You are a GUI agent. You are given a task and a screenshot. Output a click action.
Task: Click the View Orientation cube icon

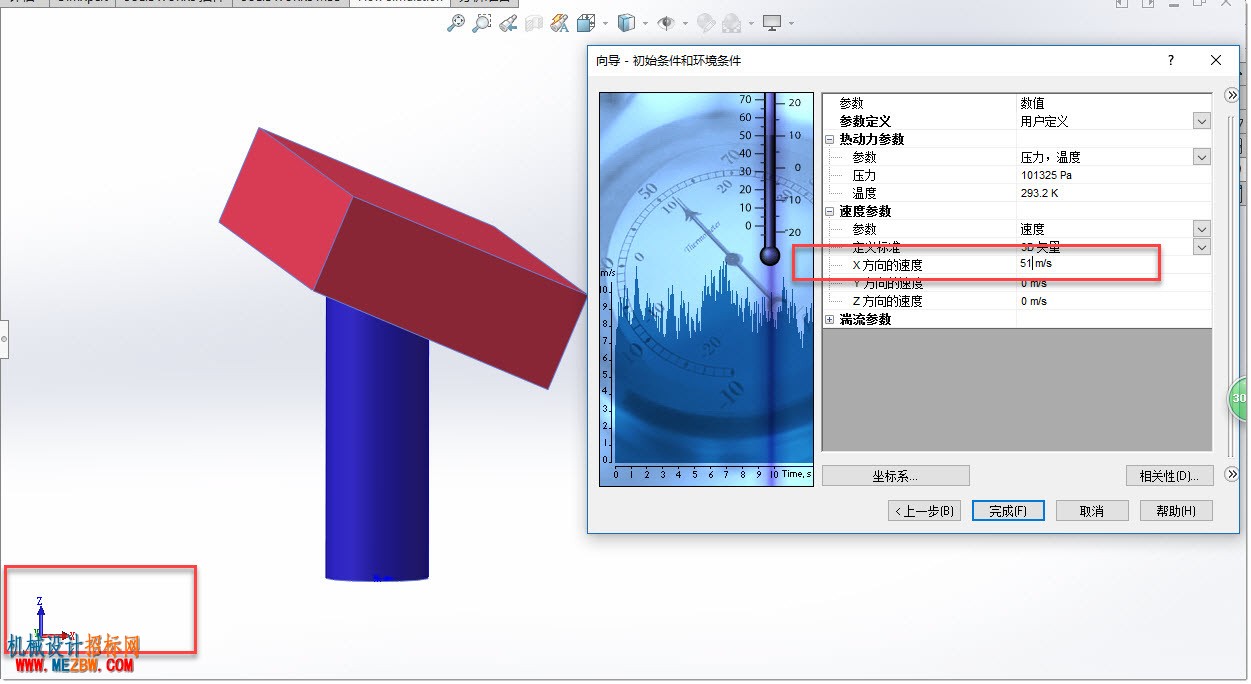point(586,22)
